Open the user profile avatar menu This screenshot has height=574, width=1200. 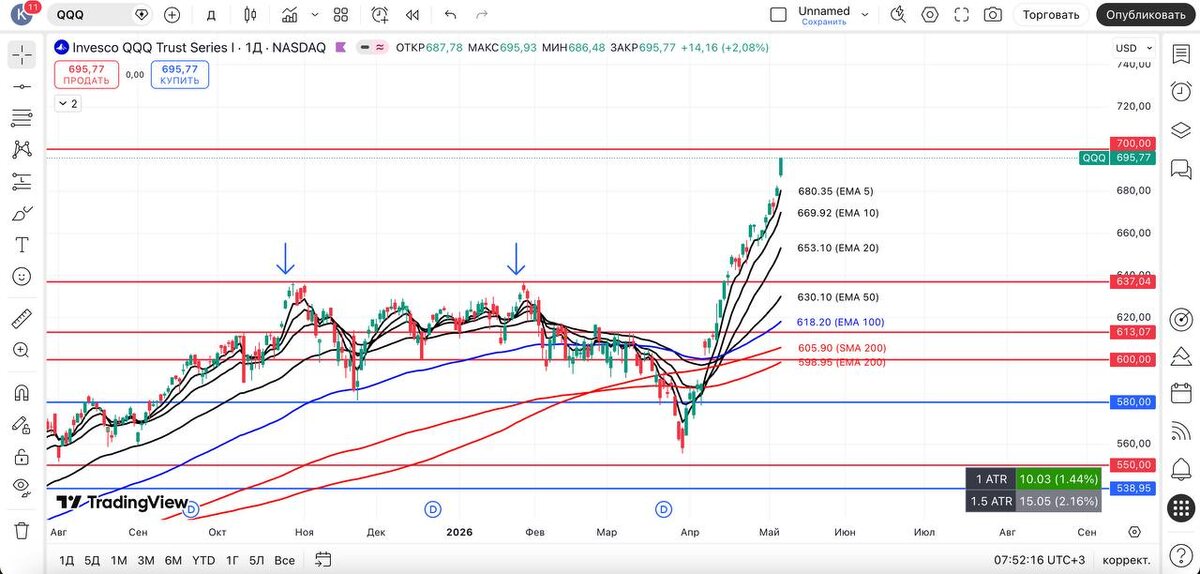(x=22, y=15)
